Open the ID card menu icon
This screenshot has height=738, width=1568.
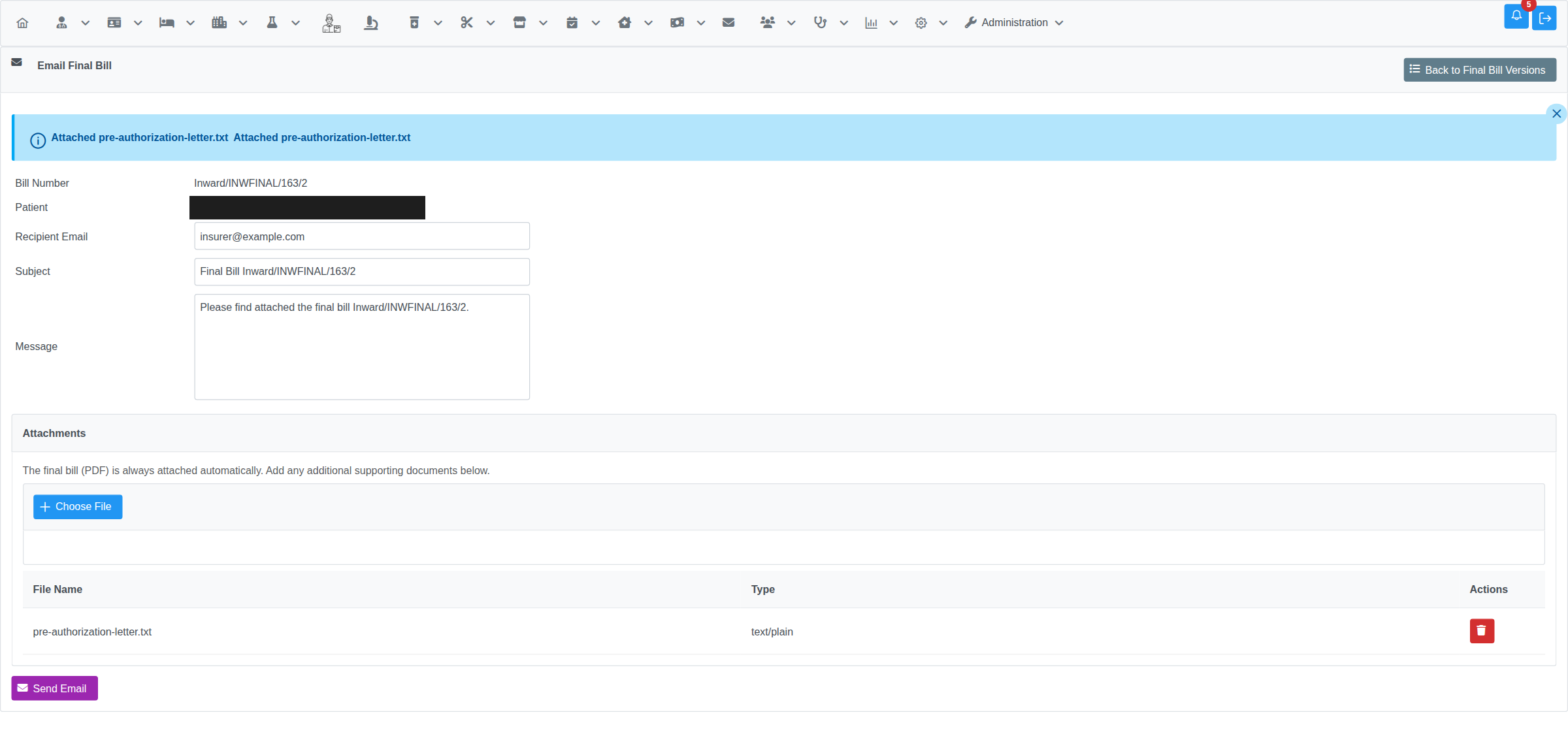point(114,23)
